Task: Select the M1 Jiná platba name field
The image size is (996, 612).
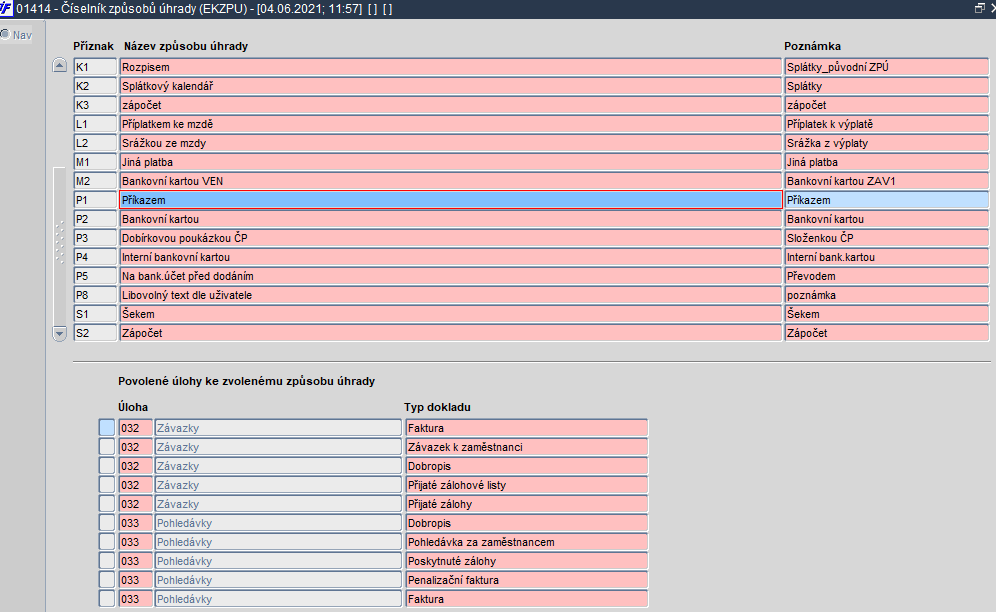Action: 450,162
